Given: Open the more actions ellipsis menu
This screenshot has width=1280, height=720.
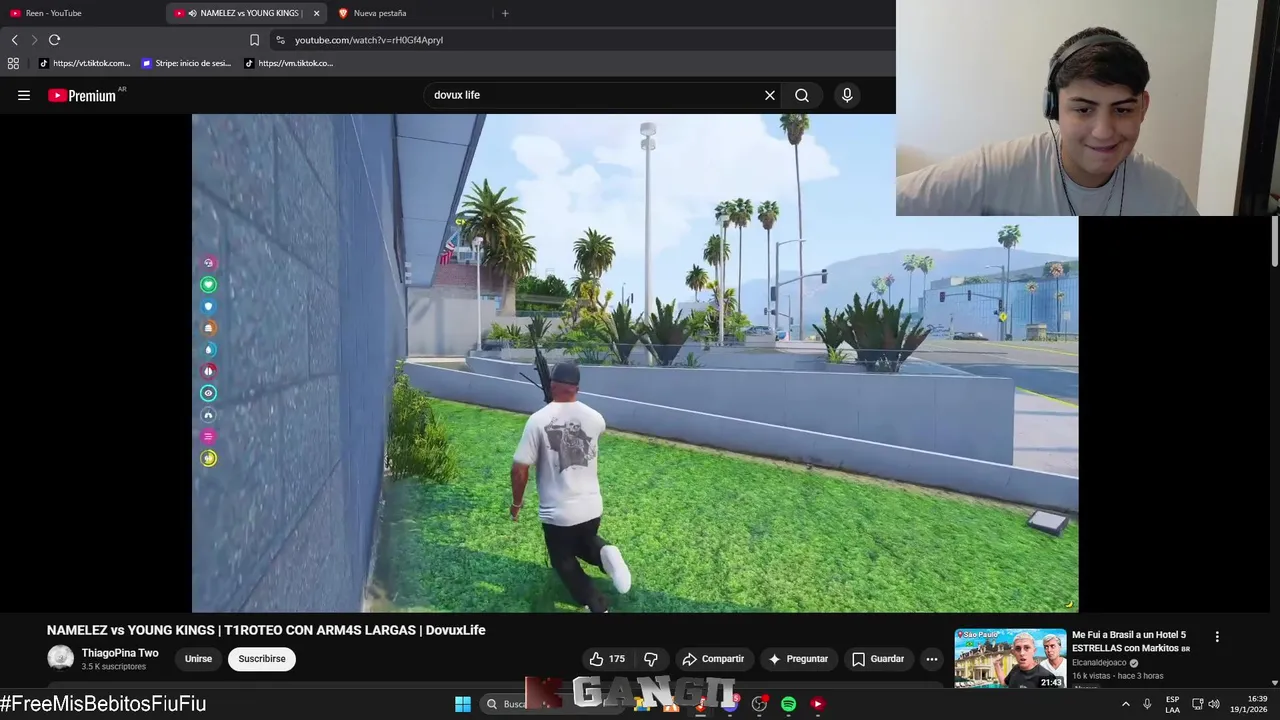Looking at the screenshot, I should 932,659.
